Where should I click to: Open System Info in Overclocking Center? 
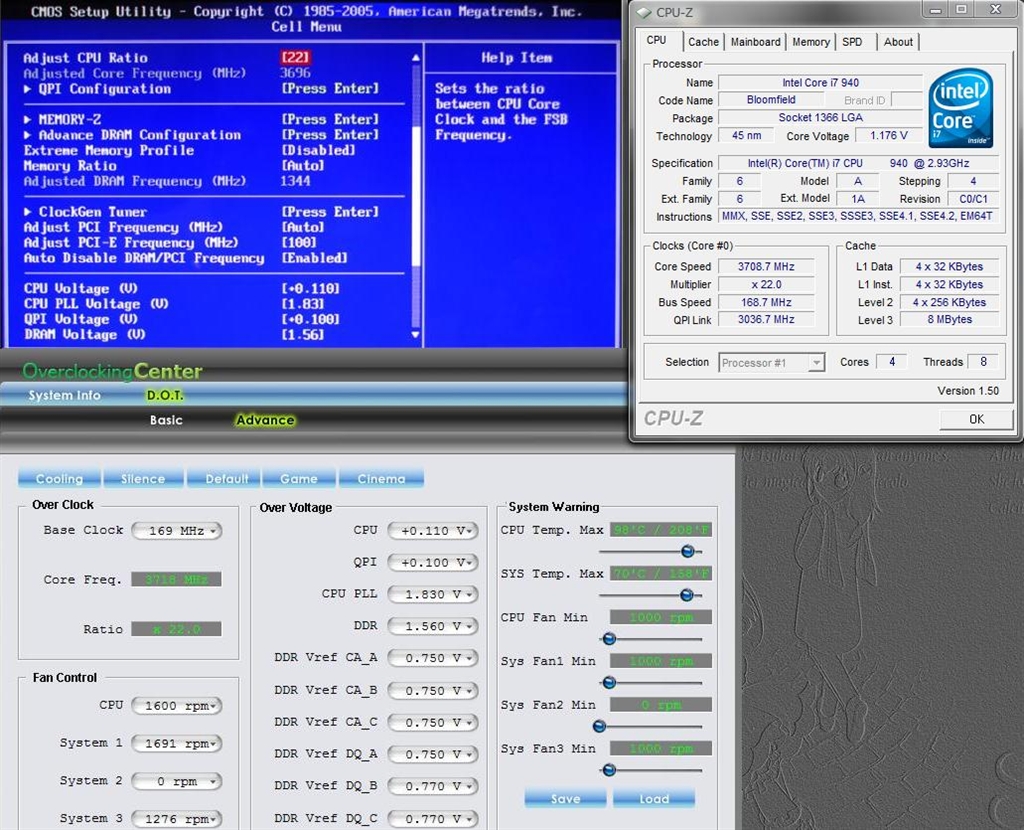pyautogui.click(x=64, y=395)
